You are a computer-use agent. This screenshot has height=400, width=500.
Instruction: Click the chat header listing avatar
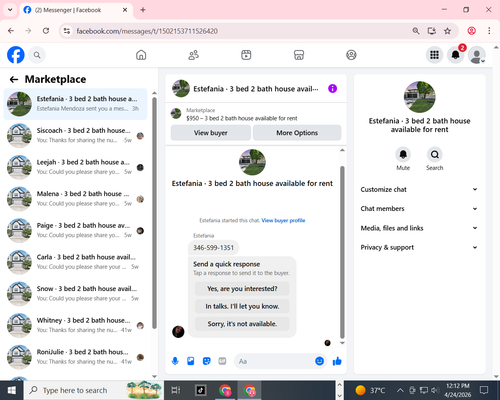tap(181, 88)
